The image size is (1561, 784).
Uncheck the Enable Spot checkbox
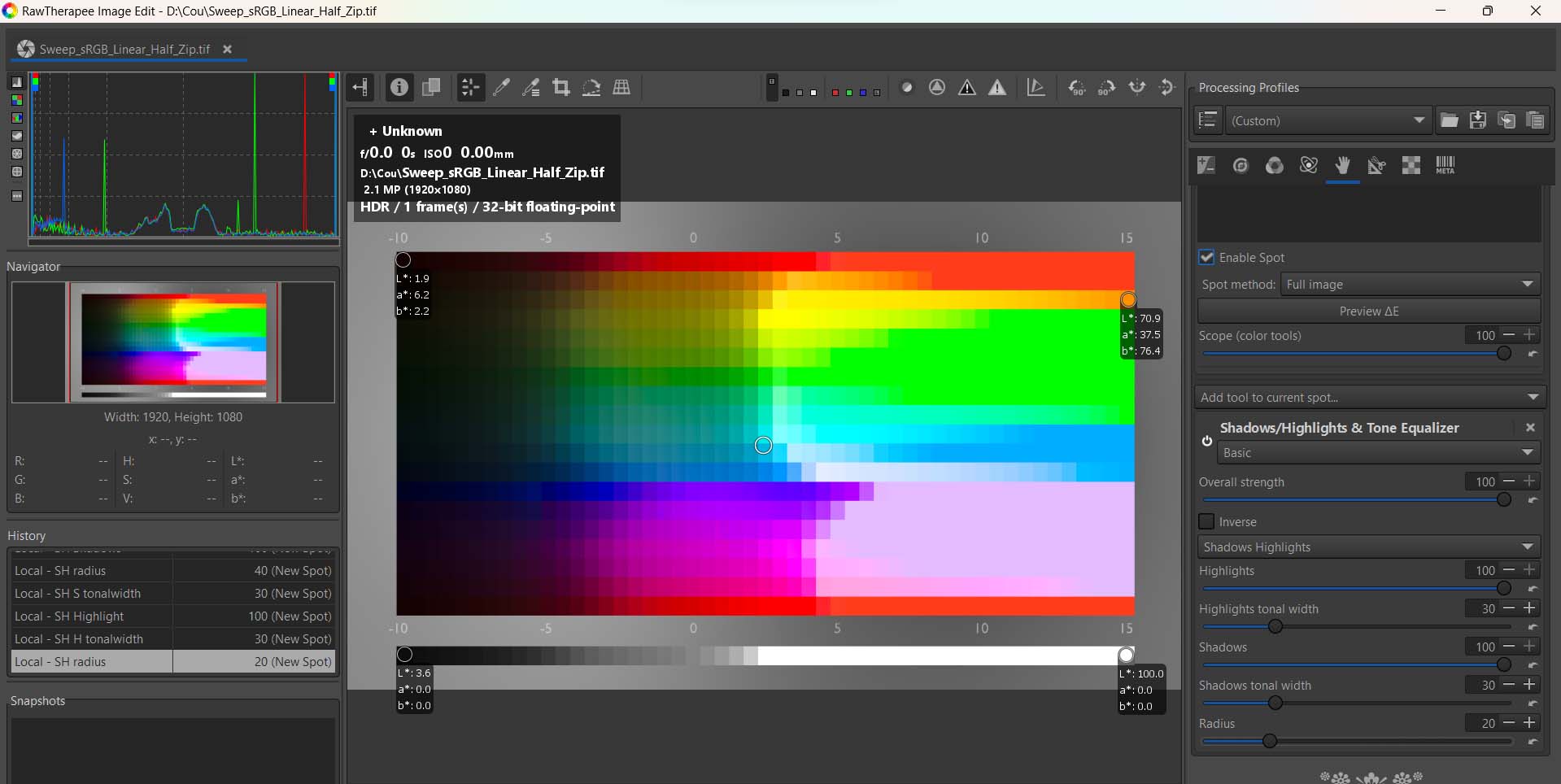tap(1207, 257)
